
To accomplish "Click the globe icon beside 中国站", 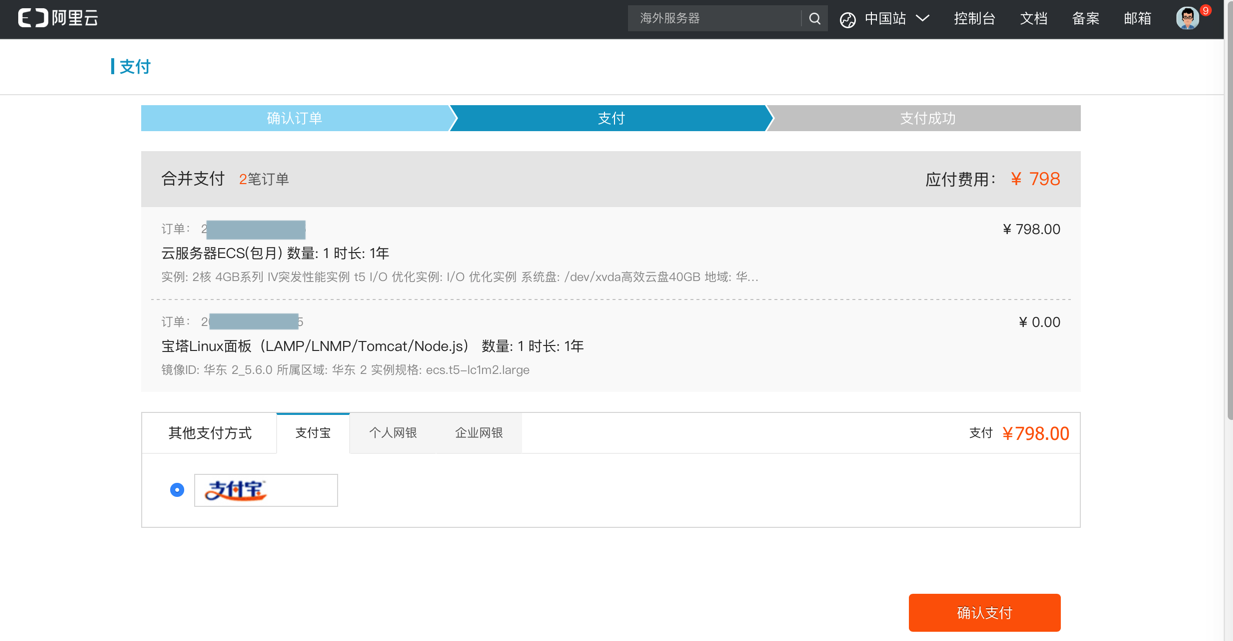I will [x=848, y=19].
